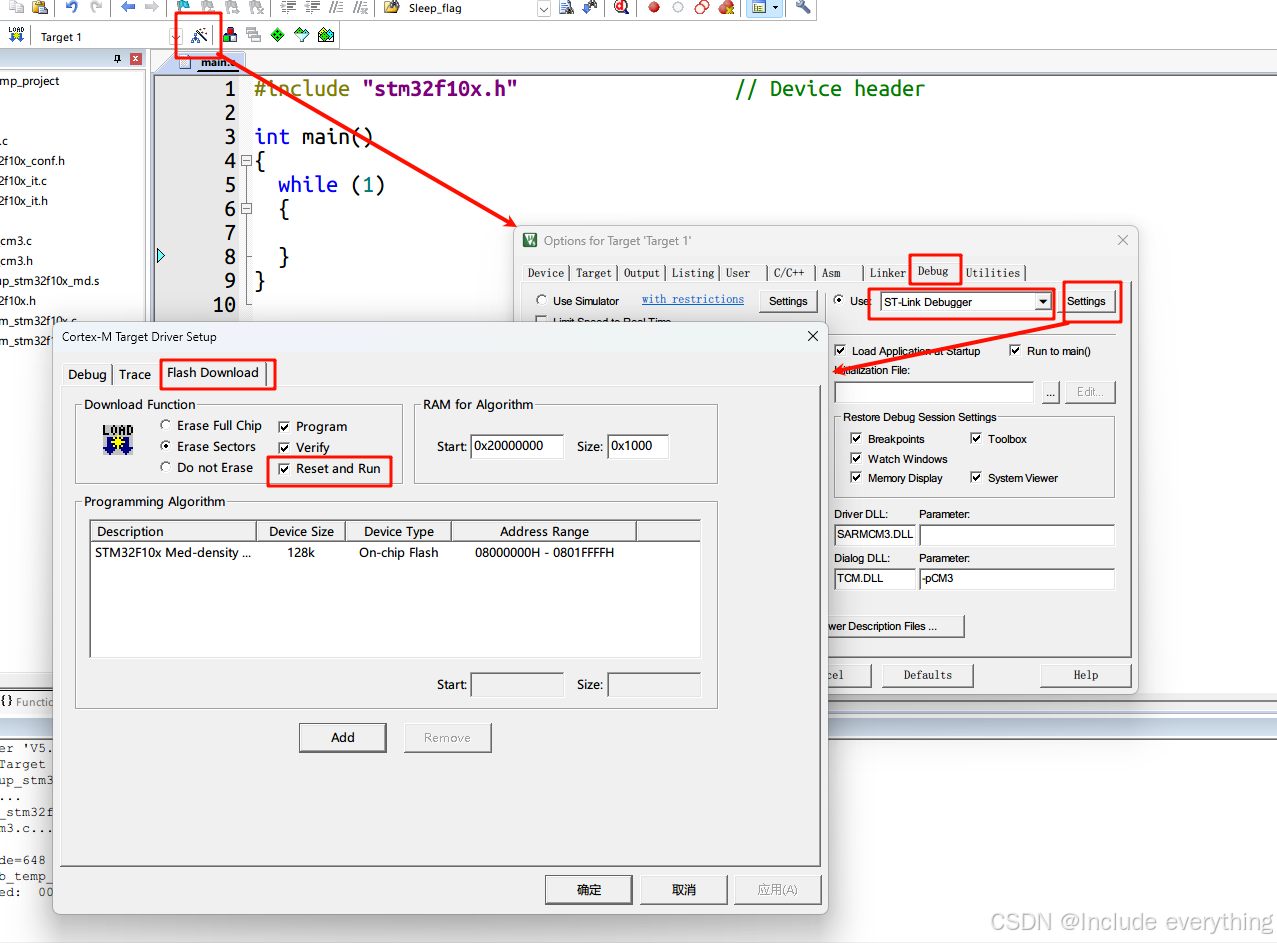Click the multi-project batch icon
This screenshot has width=1277, height=943.
[253, 35]
